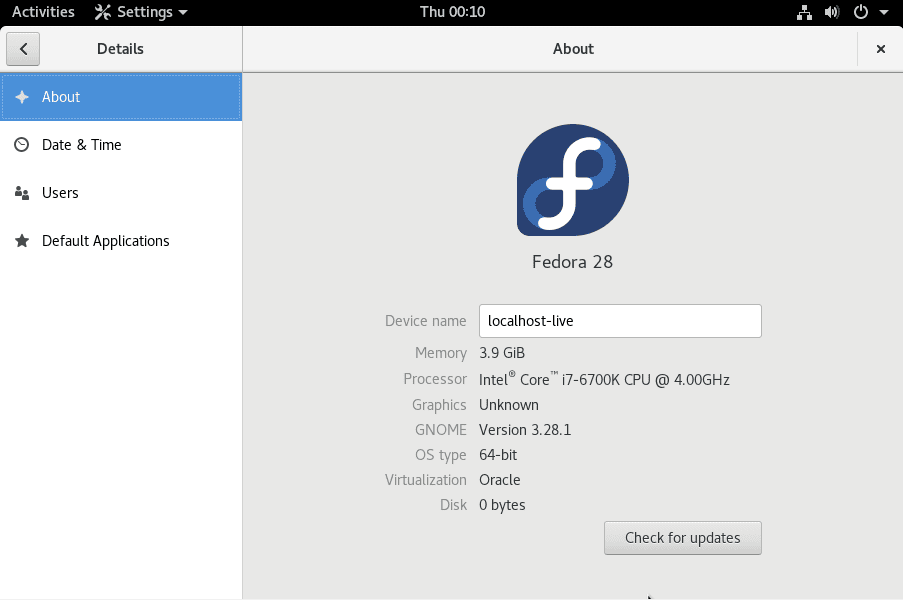Click the About header title

[573, 49]
